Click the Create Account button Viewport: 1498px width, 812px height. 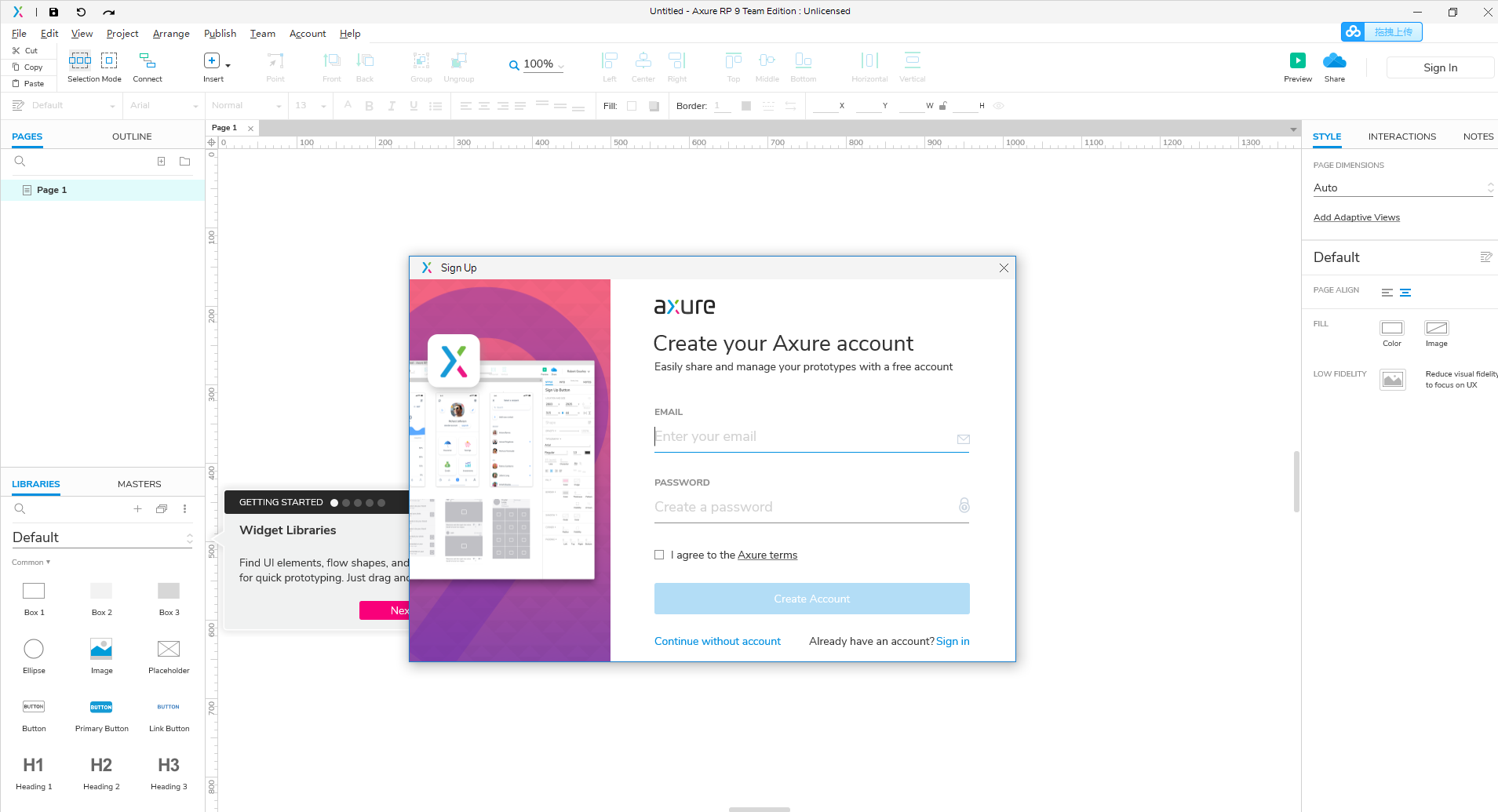811,599
